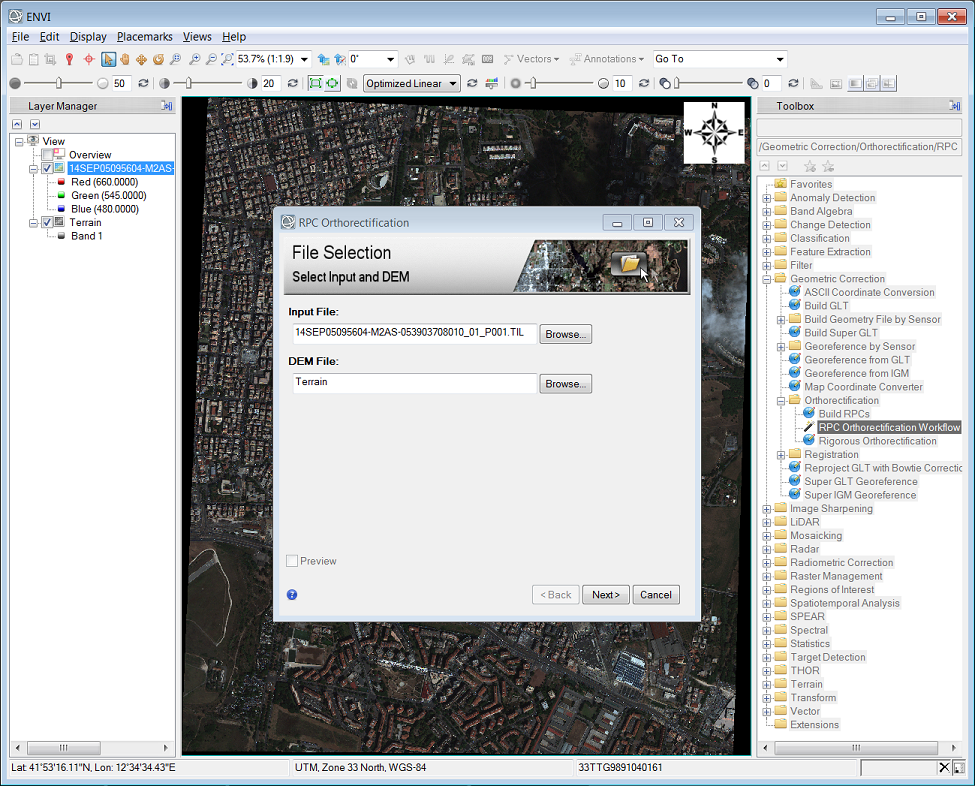The image size is (975, 786).
Task: Click Browse next to DEM File
Action: click(x=565, y=384)
